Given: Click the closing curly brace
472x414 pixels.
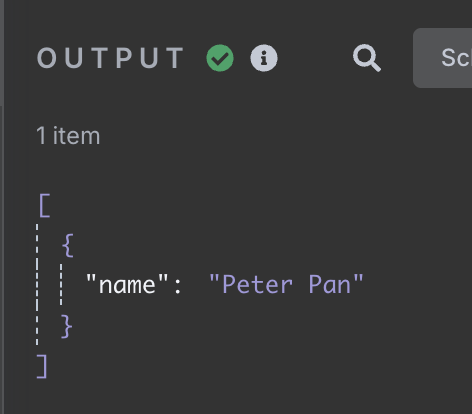Looking at the screenshot, I should tap(67, 326).
